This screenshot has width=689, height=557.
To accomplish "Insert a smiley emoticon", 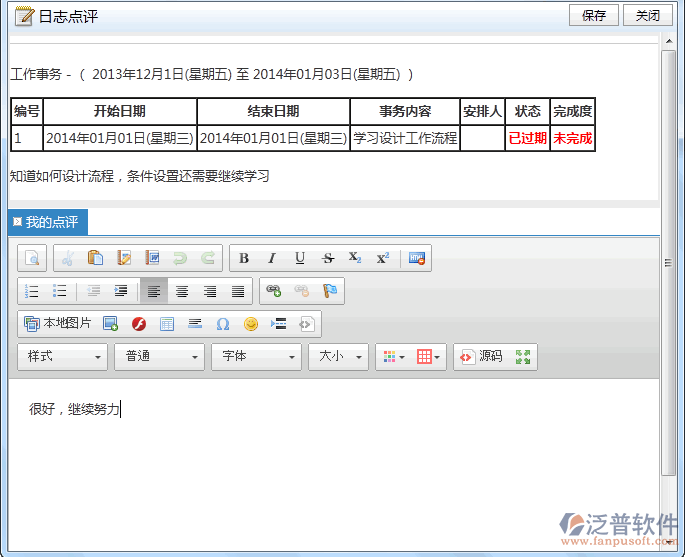I will tap(251, 324).
